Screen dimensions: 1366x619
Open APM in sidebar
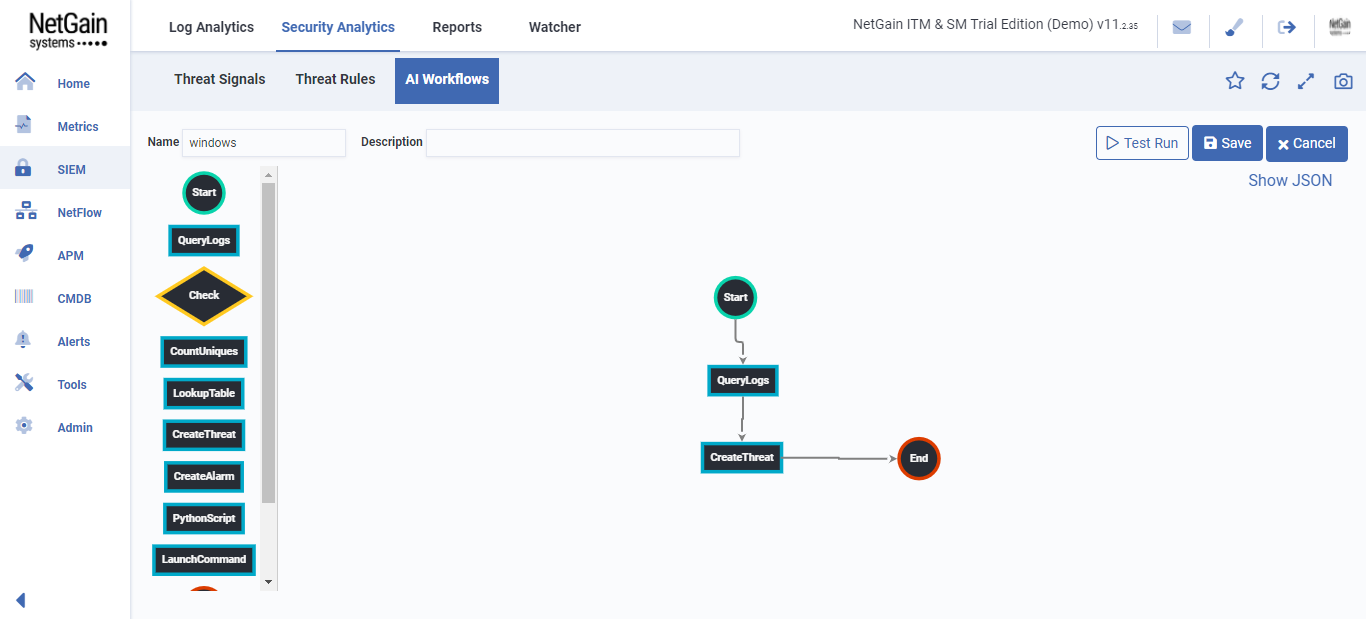point(65,256)
